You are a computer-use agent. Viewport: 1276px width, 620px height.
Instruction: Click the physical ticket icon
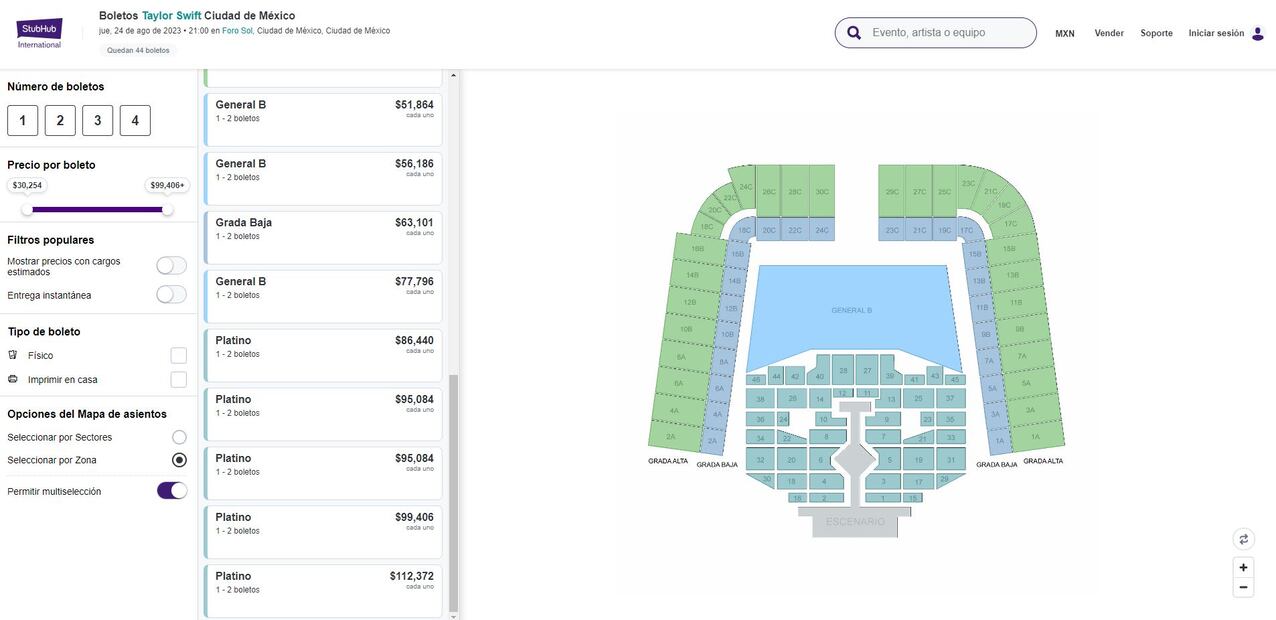(x=13, y=355)
